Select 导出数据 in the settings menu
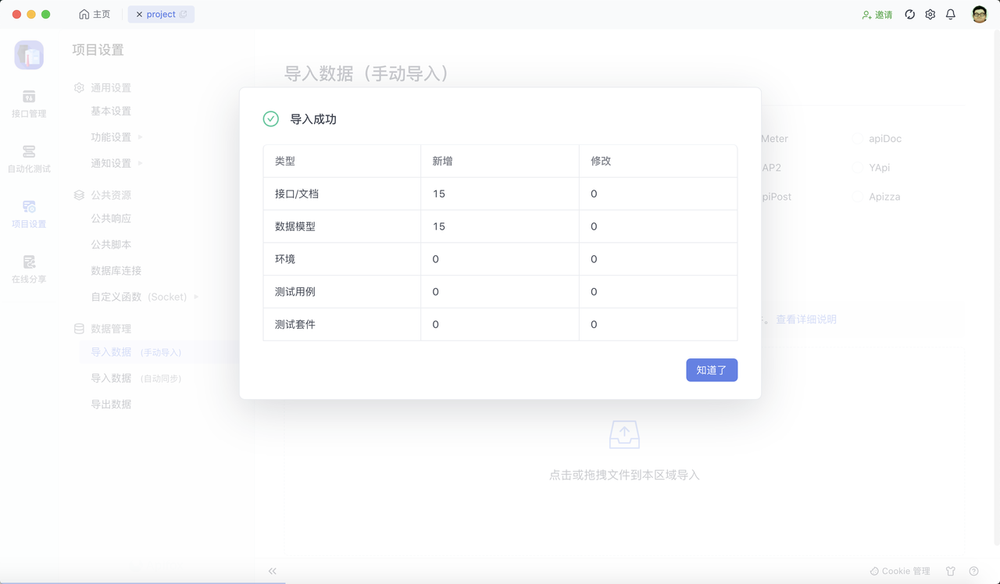The image size is (1000, 584). tap(113, 403)
